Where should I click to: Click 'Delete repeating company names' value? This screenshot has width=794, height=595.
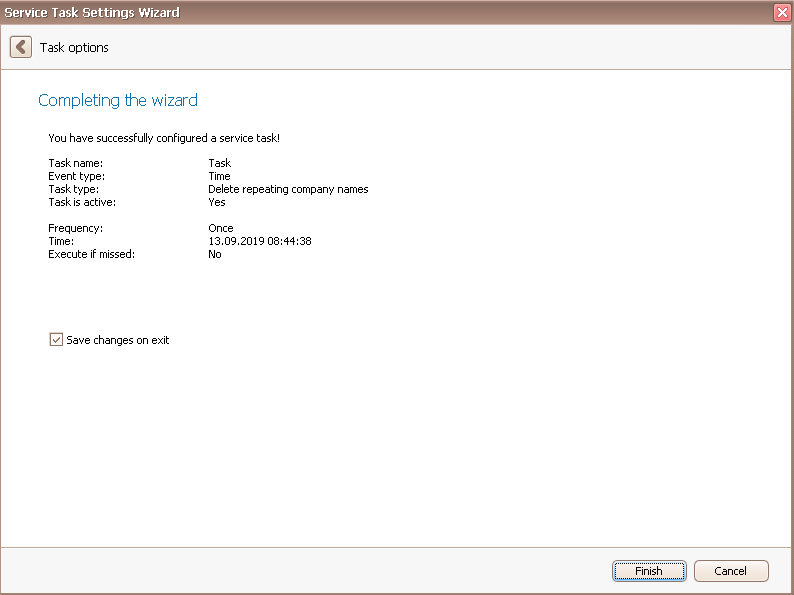[288, 189]
